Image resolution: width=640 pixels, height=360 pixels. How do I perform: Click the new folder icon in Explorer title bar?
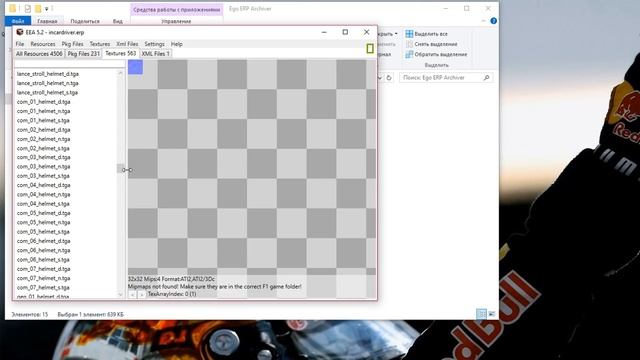pos(38,9)
